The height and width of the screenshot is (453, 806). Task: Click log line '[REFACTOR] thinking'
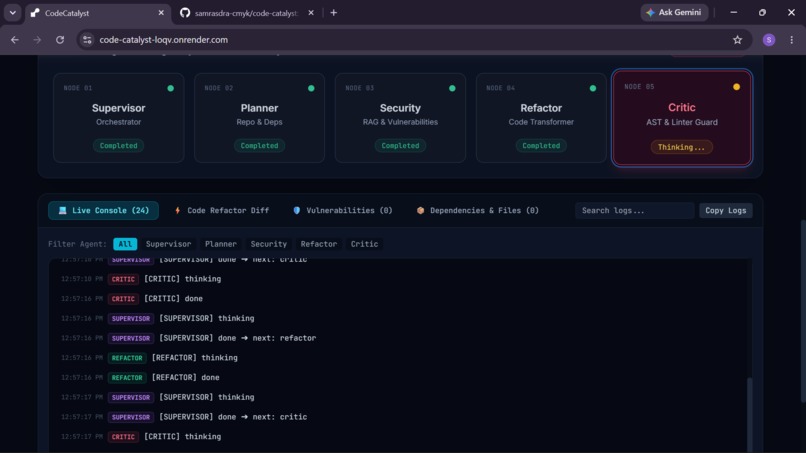(194, 358)
